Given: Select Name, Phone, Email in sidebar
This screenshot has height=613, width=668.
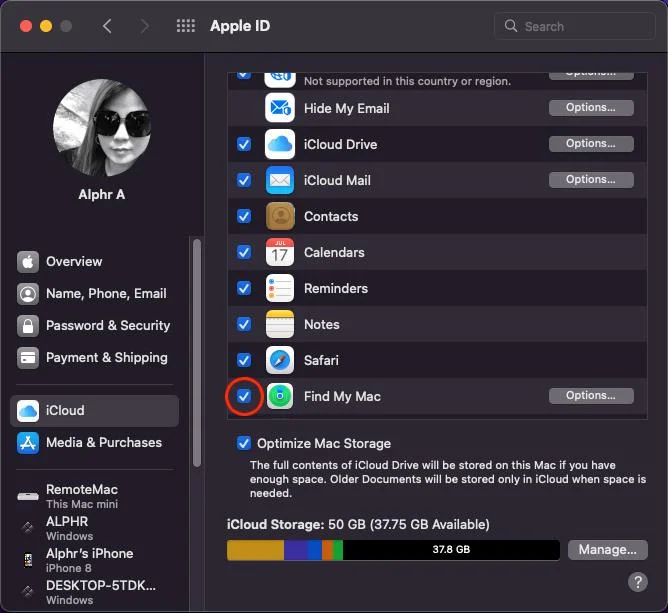Looking at the screenshot, I should (95, 294).
